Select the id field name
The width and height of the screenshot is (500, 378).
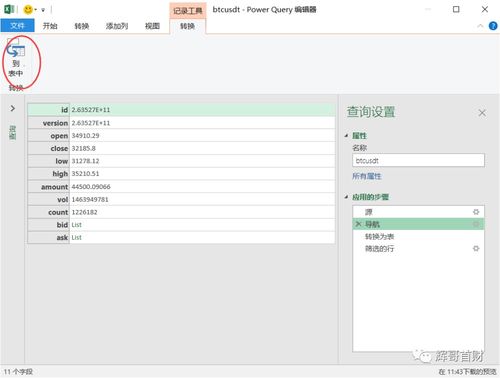(64, 110)
